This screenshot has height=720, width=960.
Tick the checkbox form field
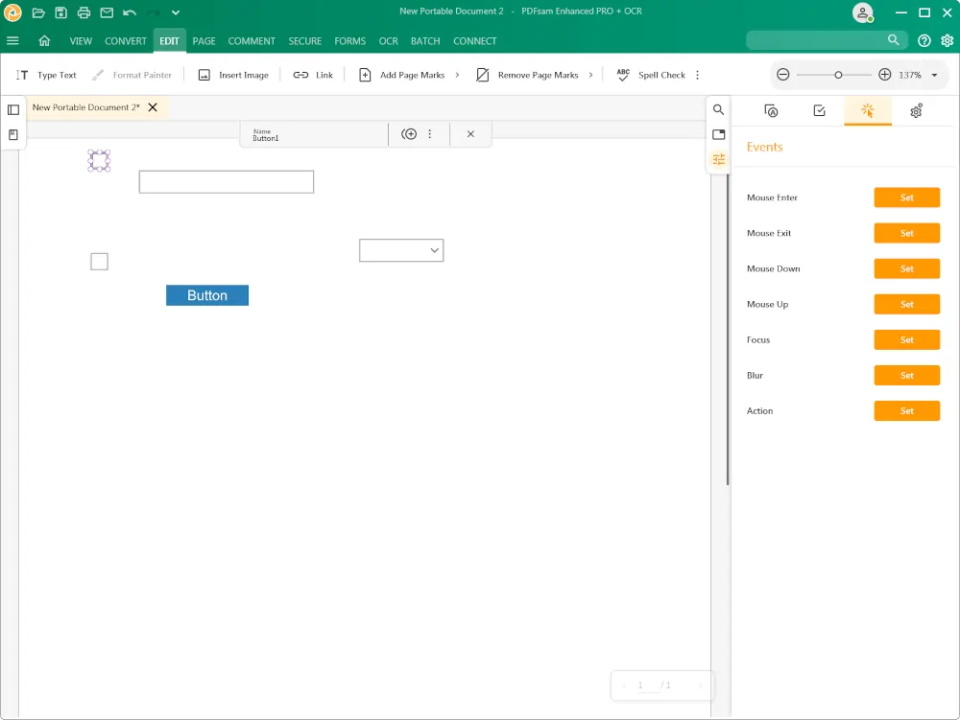pos(99,261)
